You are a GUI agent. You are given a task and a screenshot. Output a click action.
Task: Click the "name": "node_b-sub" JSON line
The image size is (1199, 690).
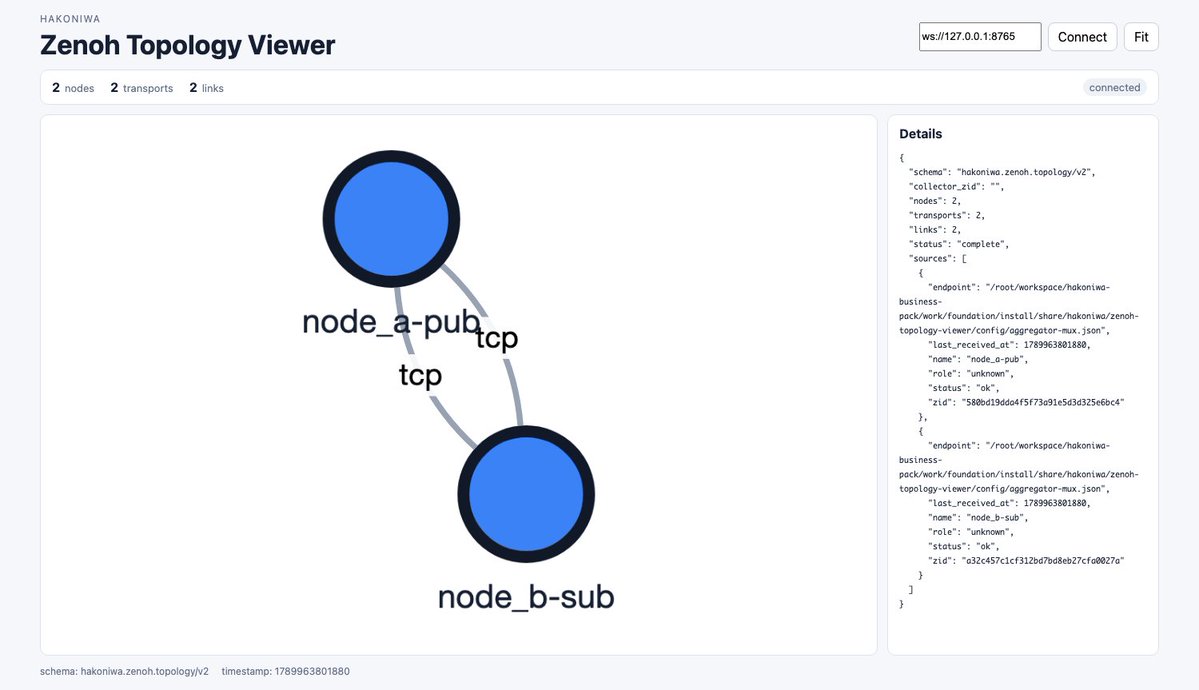point(978,518)
